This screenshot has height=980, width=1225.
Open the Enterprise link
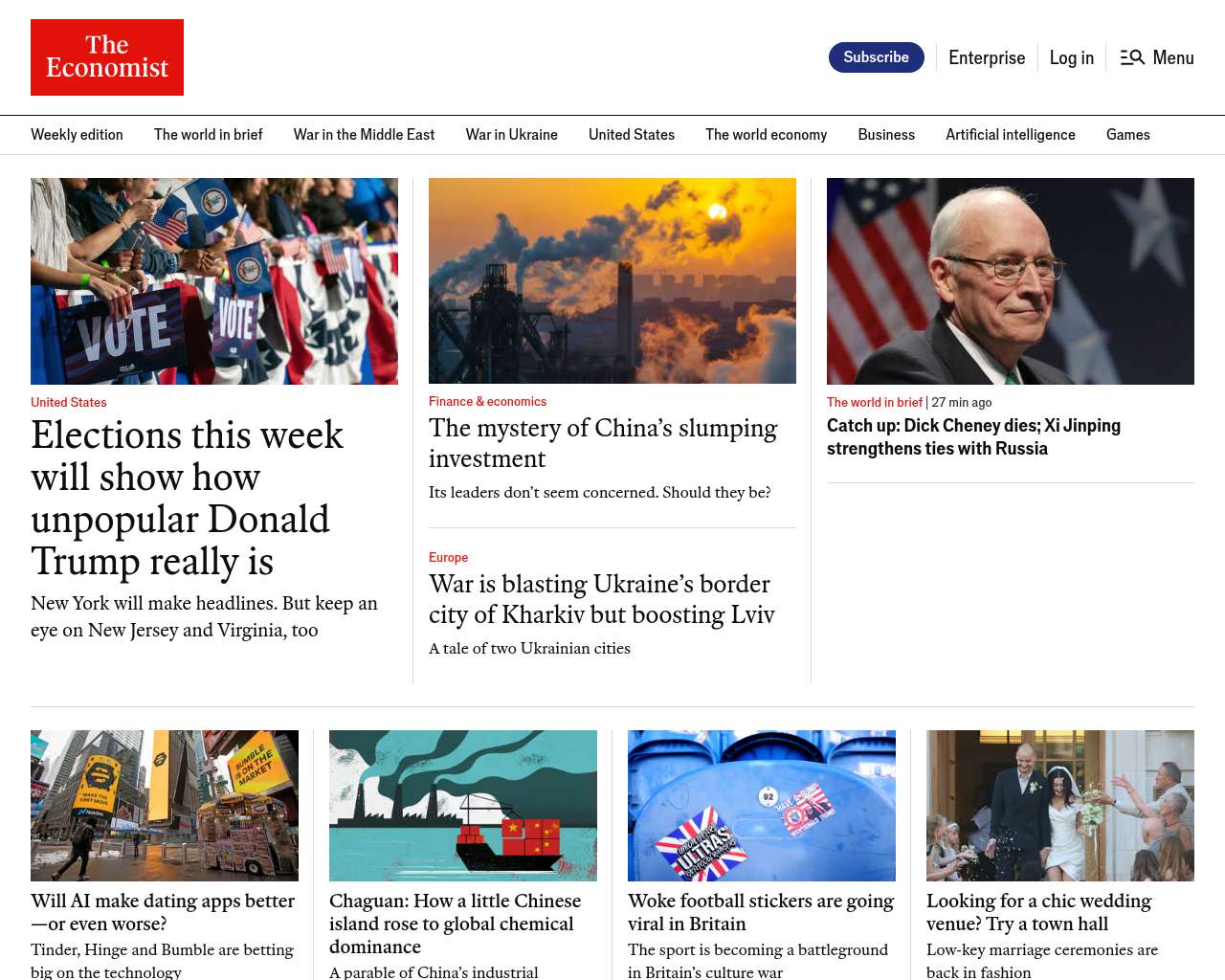coord(987,57)
